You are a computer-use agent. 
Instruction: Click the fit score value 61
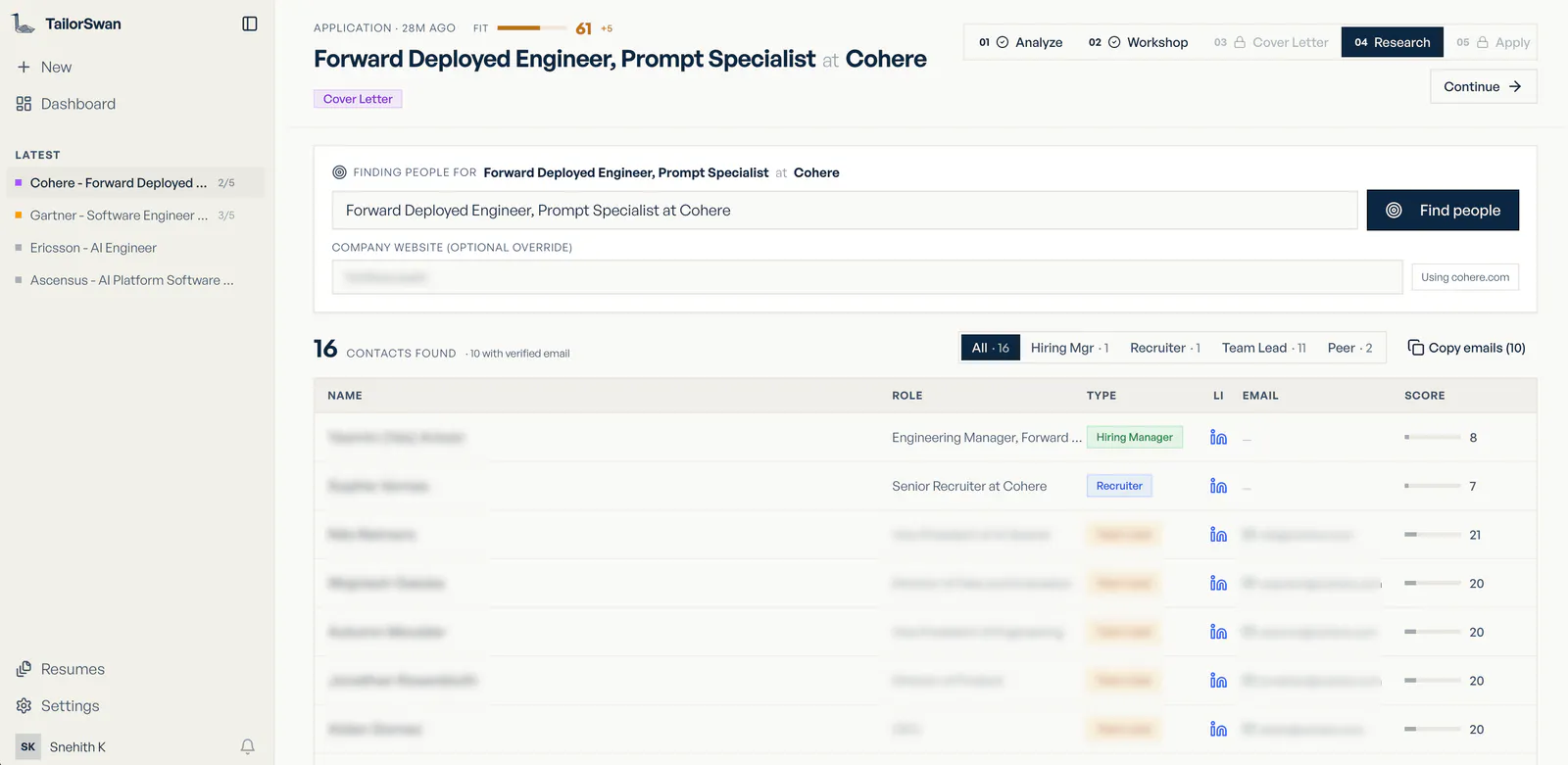click(584, 28)
